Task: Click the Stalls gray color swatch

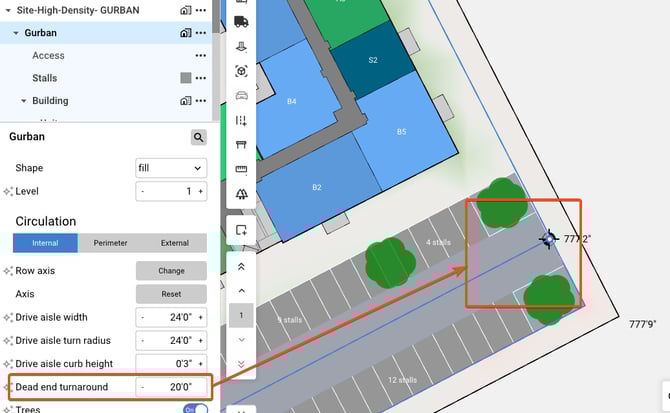Action: [x=185, y=77]
